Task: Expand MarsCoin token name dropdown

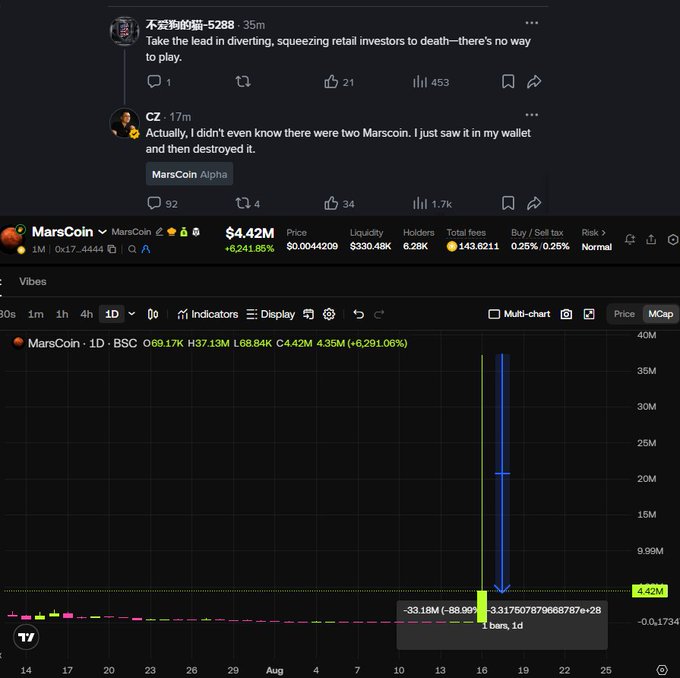Action: click(102, 232)
